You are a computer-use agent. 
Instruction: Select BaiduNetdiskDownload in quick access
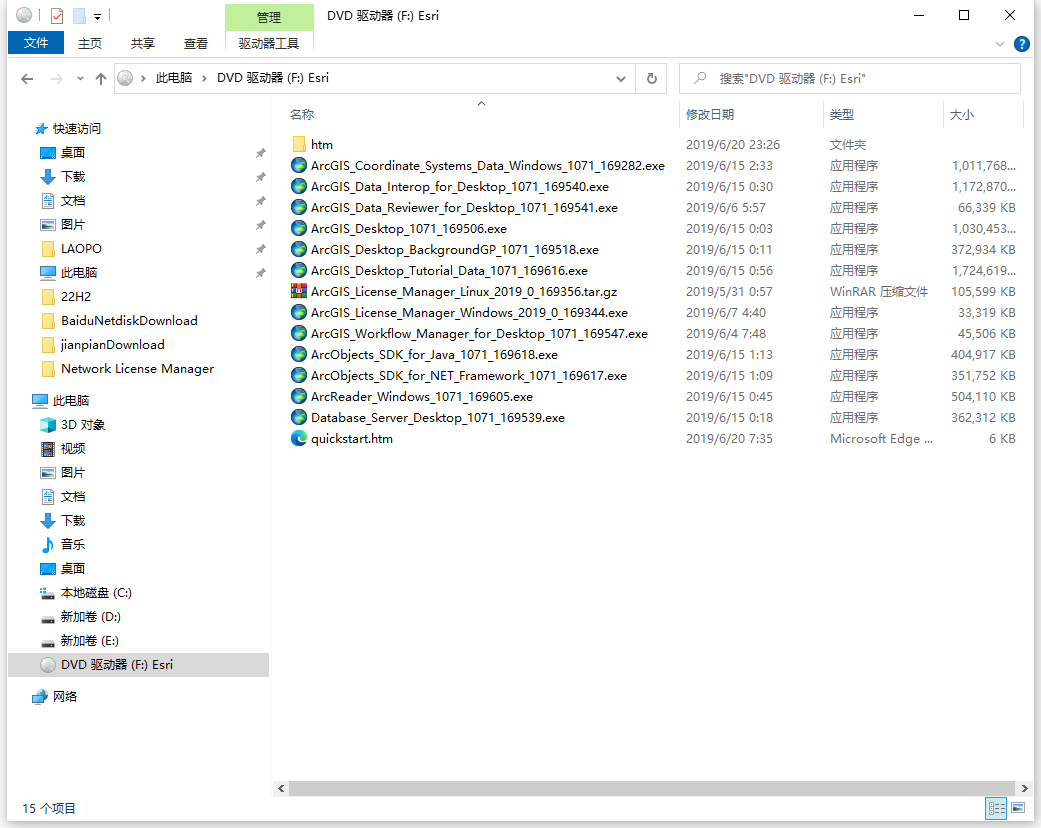[129, 321]
